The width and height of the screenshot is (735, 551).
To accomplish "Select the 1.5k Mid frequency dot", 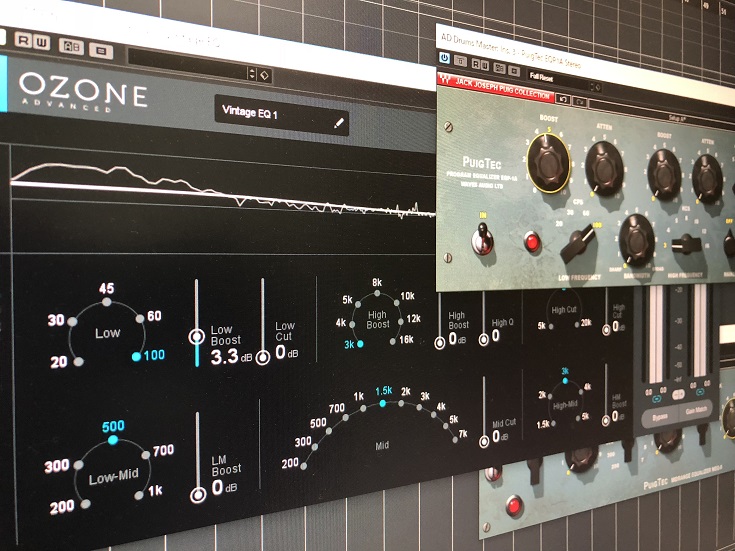I will (x=382, y=403).
